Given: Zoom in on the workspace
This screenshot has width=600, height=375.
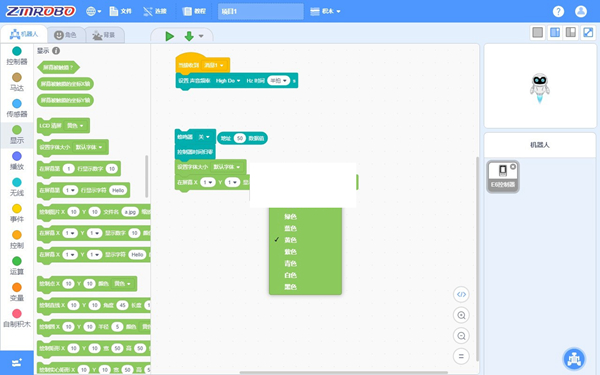Looking at the screenshot, I should coord(461,315).
